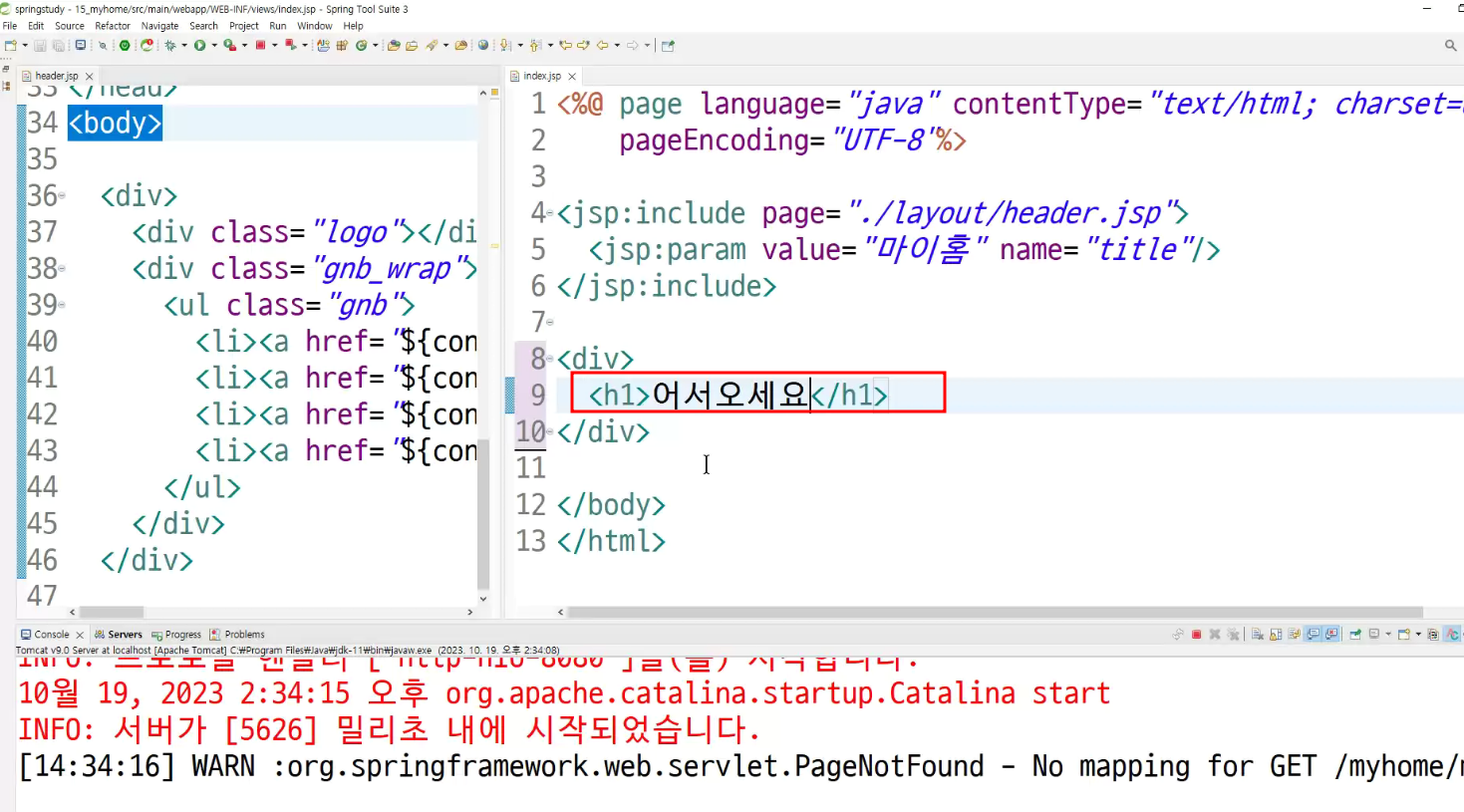The height and width of the screenshot is (812, 1464).
Task: Close the header.jsp tab
Action: 90,76
